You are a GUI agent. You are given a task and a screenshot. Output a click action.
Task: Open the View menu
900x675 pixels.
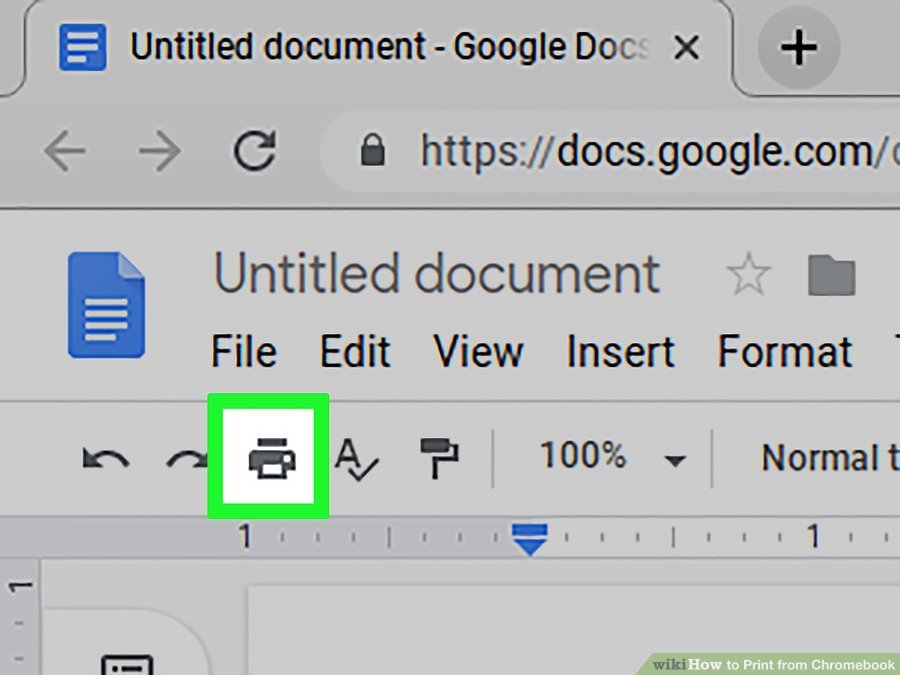pyautogui.click(x=478, y=351)
